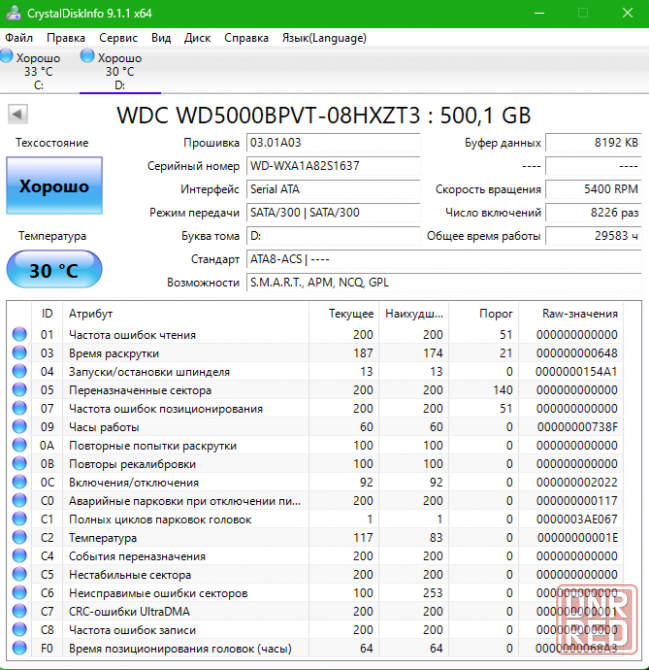Click the Интерфейс field Serial ATA
649x670 pixels.
pos(333,189)
